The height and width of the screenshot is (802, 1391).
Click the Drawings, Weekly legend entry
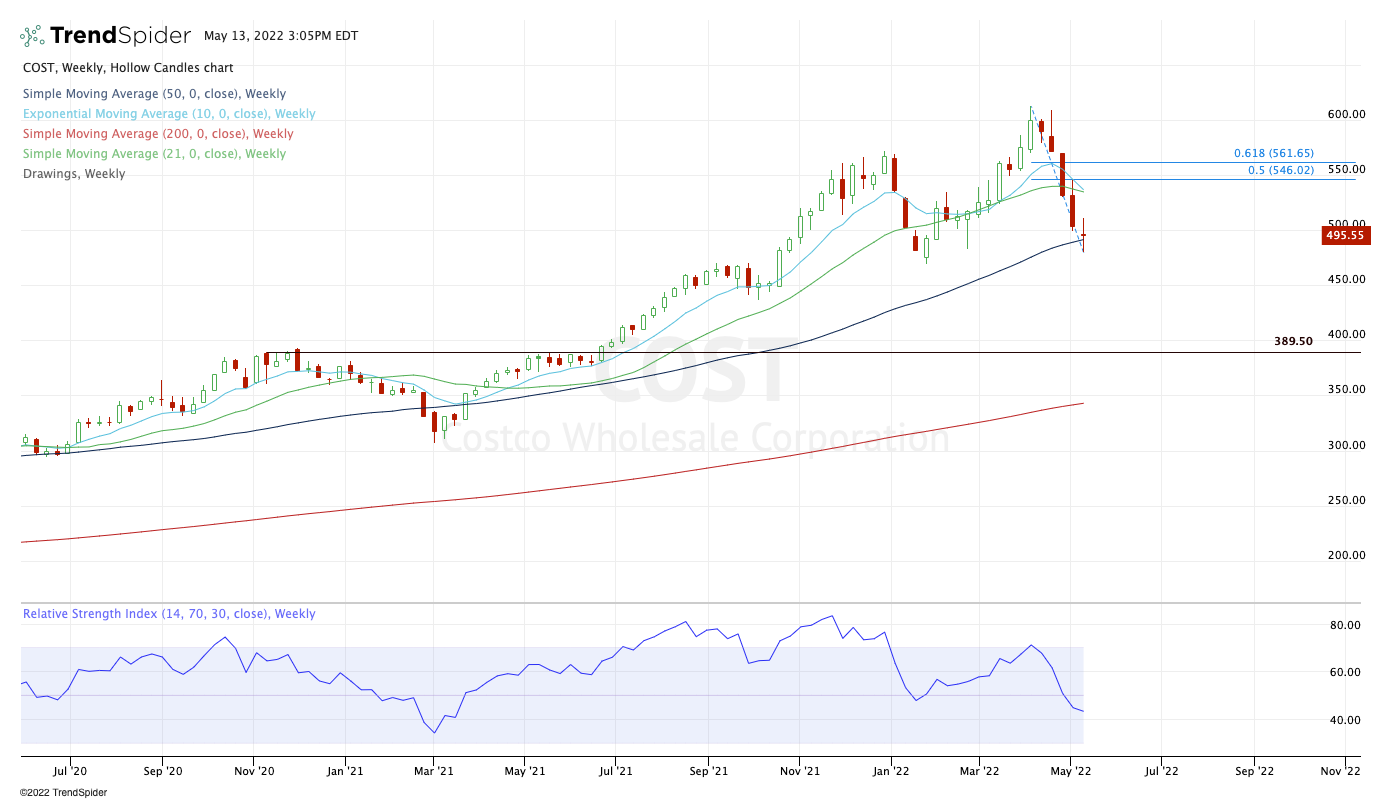tap(74, 174)
